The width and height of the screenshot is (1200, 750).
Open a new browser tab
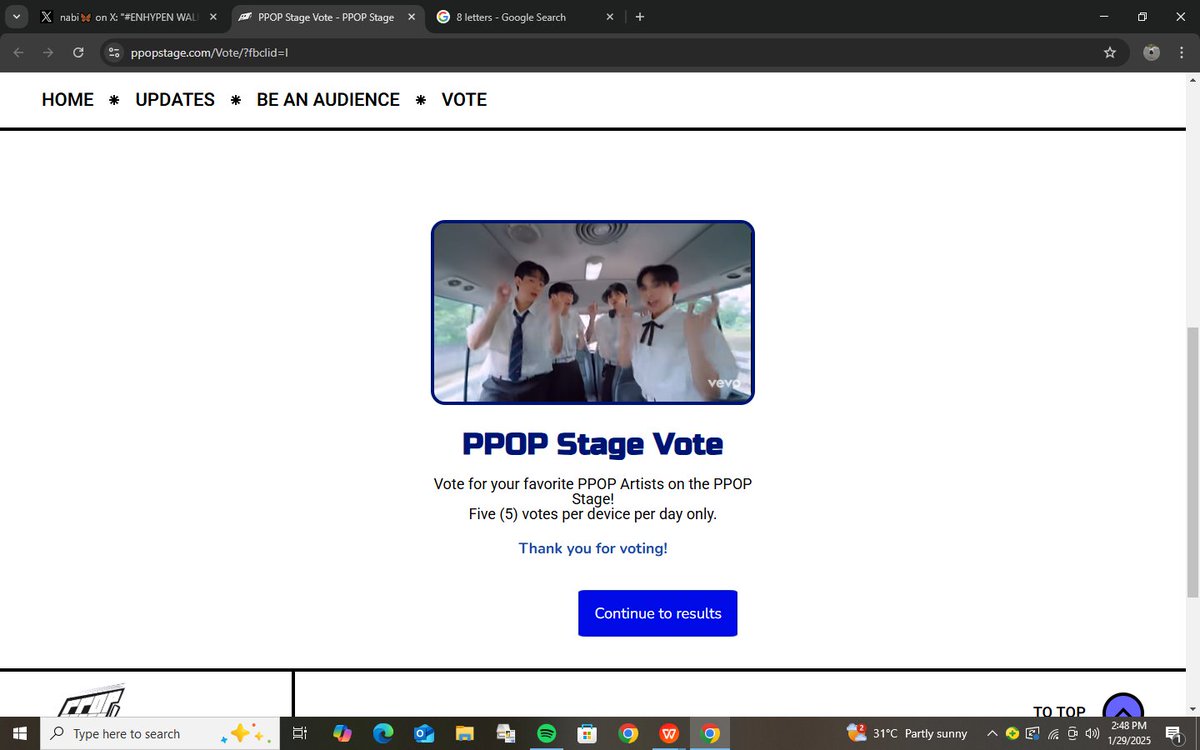(640, 17)
